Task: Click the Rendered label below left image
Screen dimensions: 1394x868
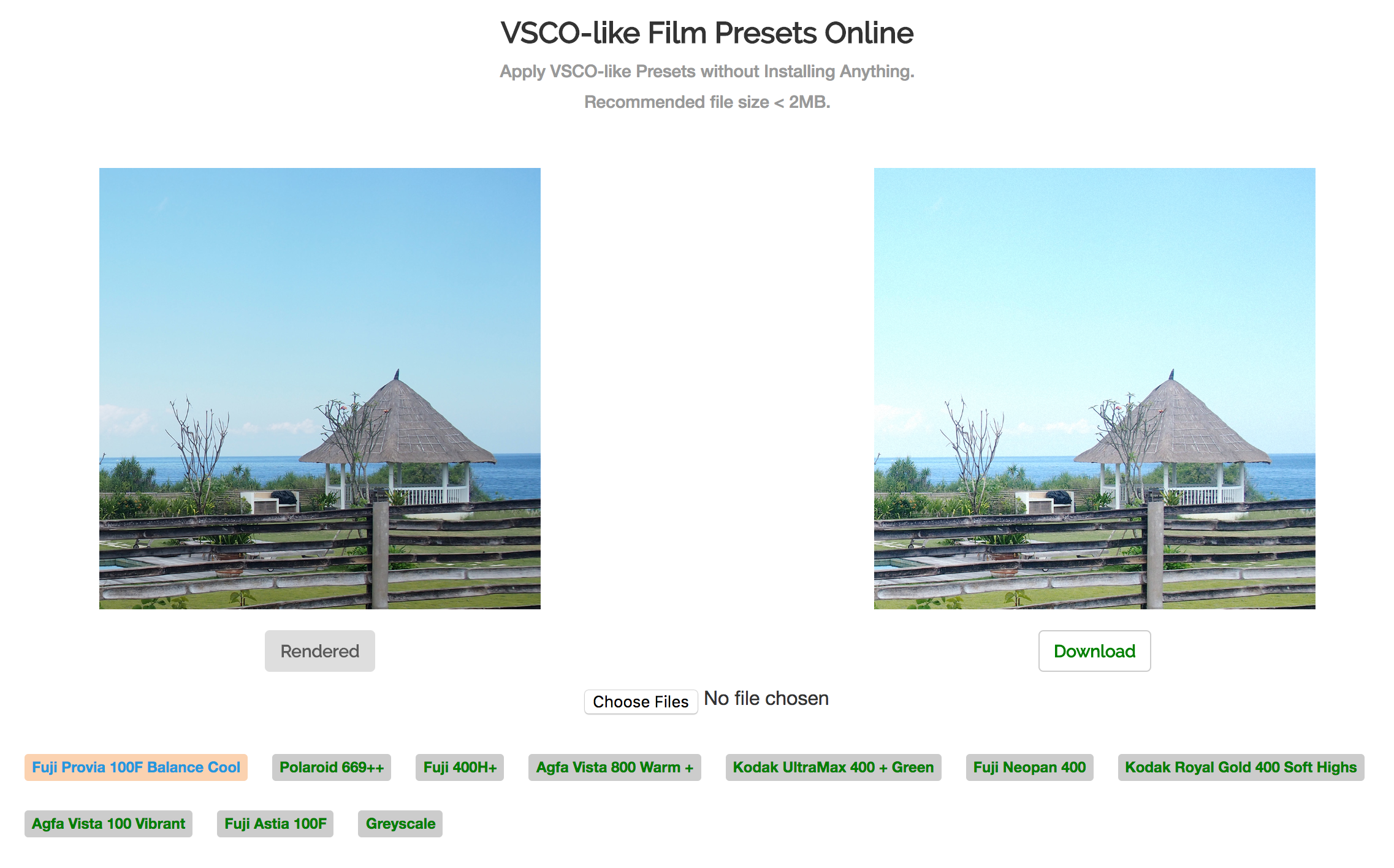Action: point(319,650)
